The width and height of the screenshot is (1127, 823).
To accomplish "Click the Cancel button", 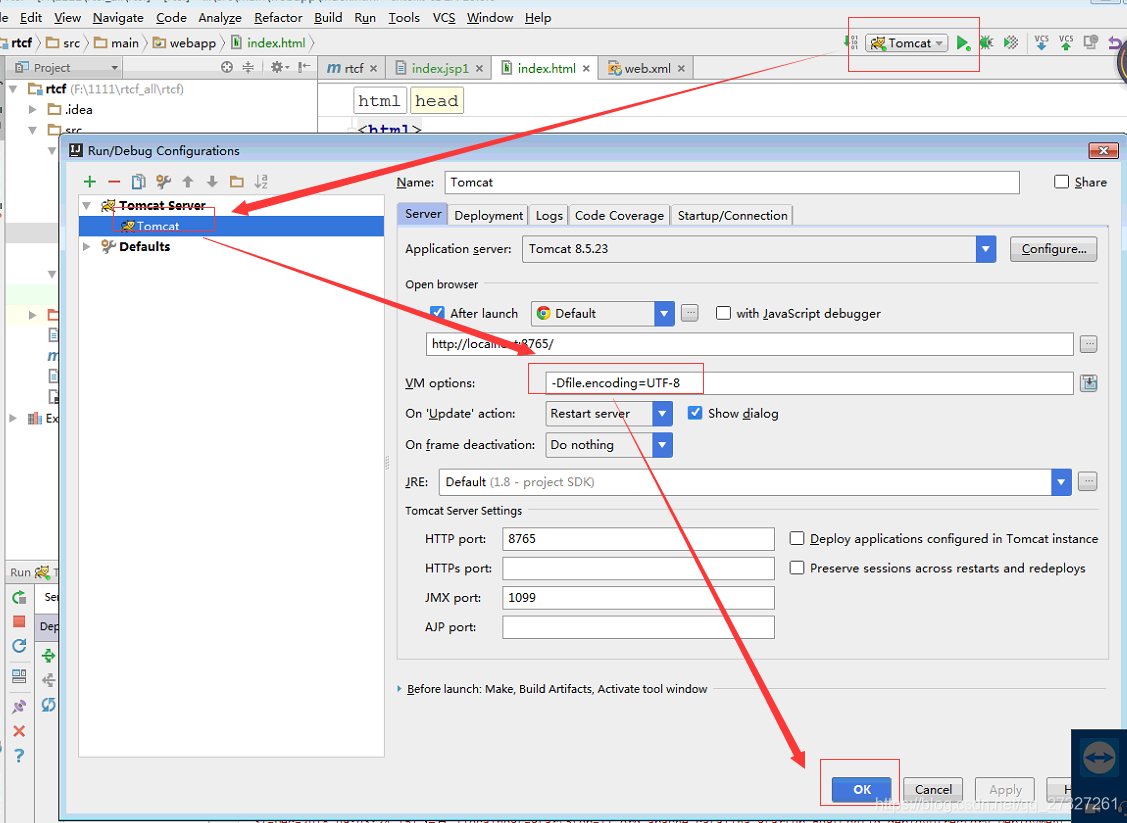I will click(x=933, y=789).
